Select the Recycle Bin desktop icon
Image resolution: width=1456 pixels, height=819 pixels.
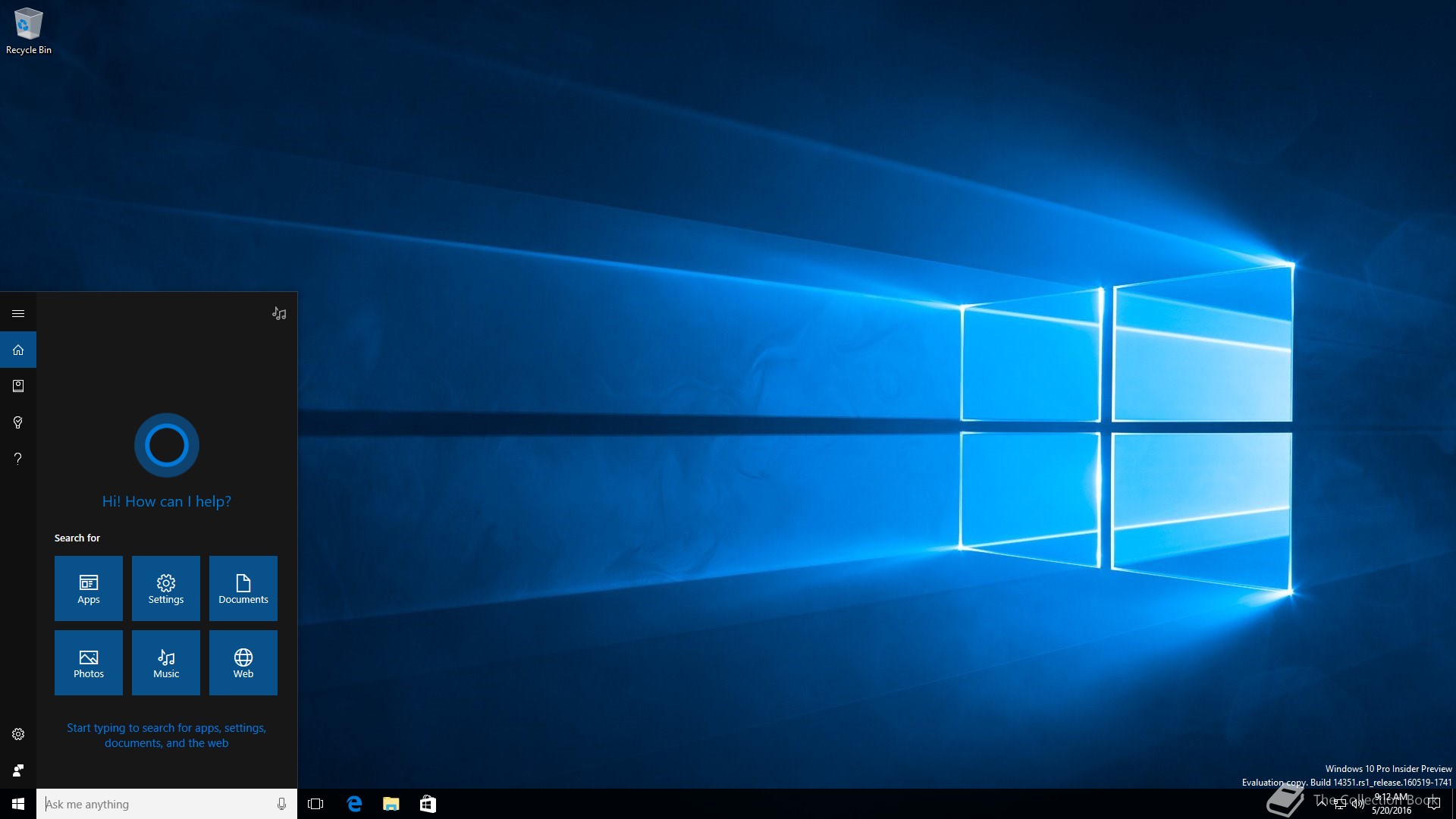(29, 31)
